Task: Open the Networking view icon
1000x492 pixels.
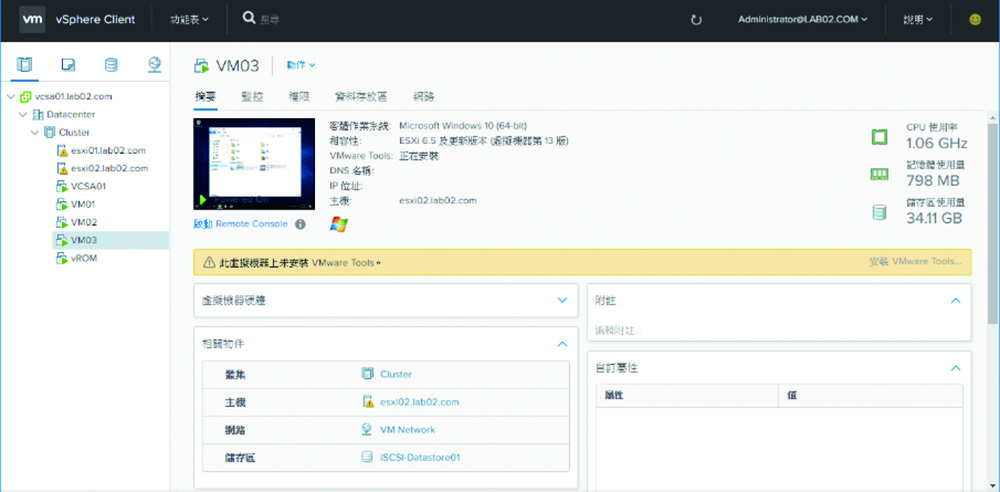Action: [x=154, y=64]
